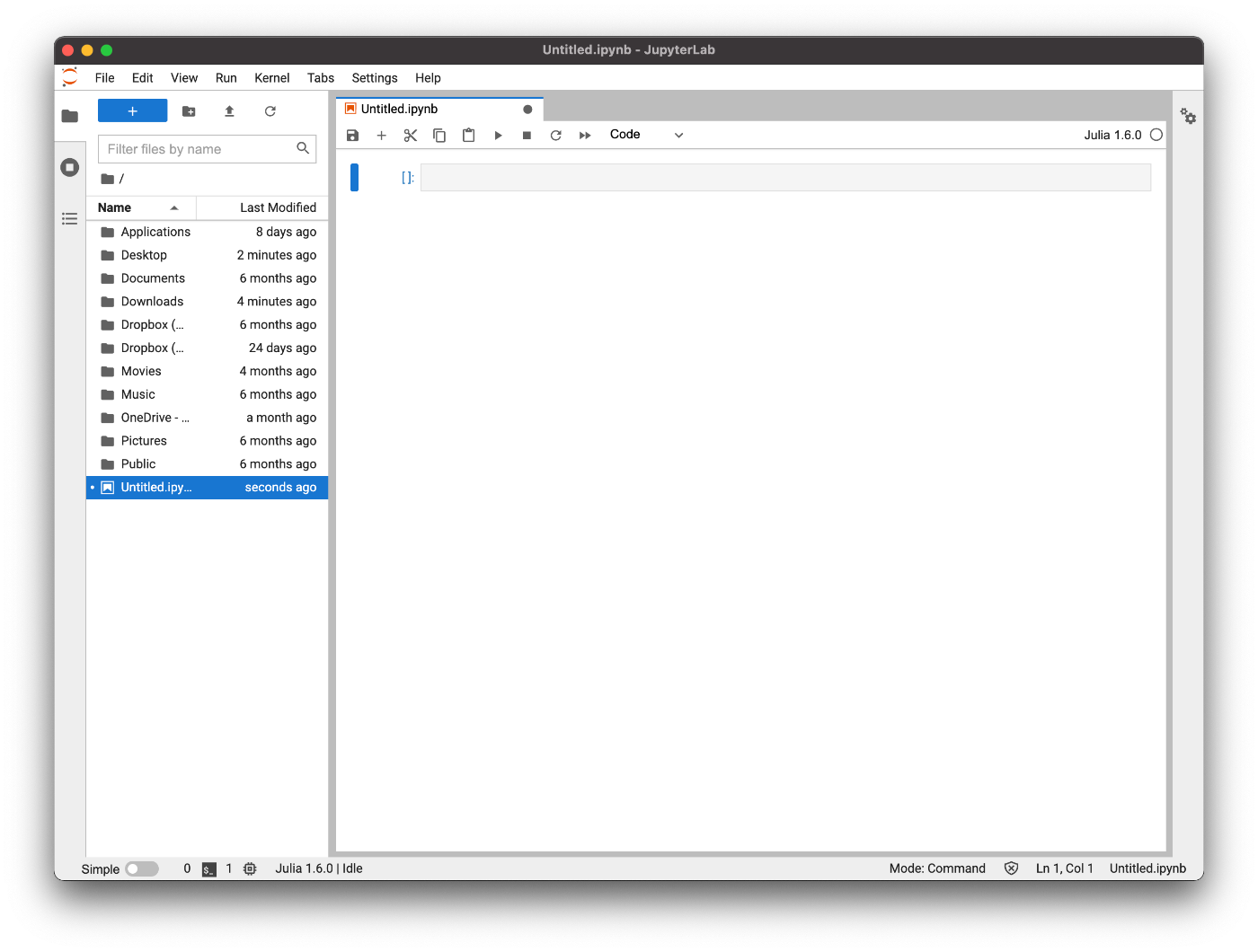
Task: Click the Julia 1.6.0 kernel name
Action: 1112,135
